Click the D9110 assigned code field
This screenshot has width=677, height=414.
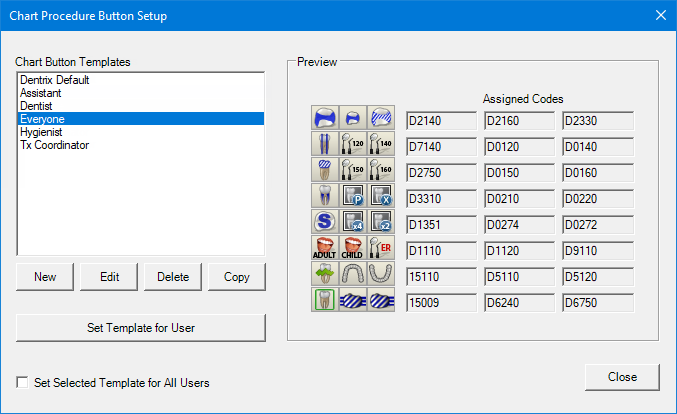pyautogui.click(x=598, y=251)
